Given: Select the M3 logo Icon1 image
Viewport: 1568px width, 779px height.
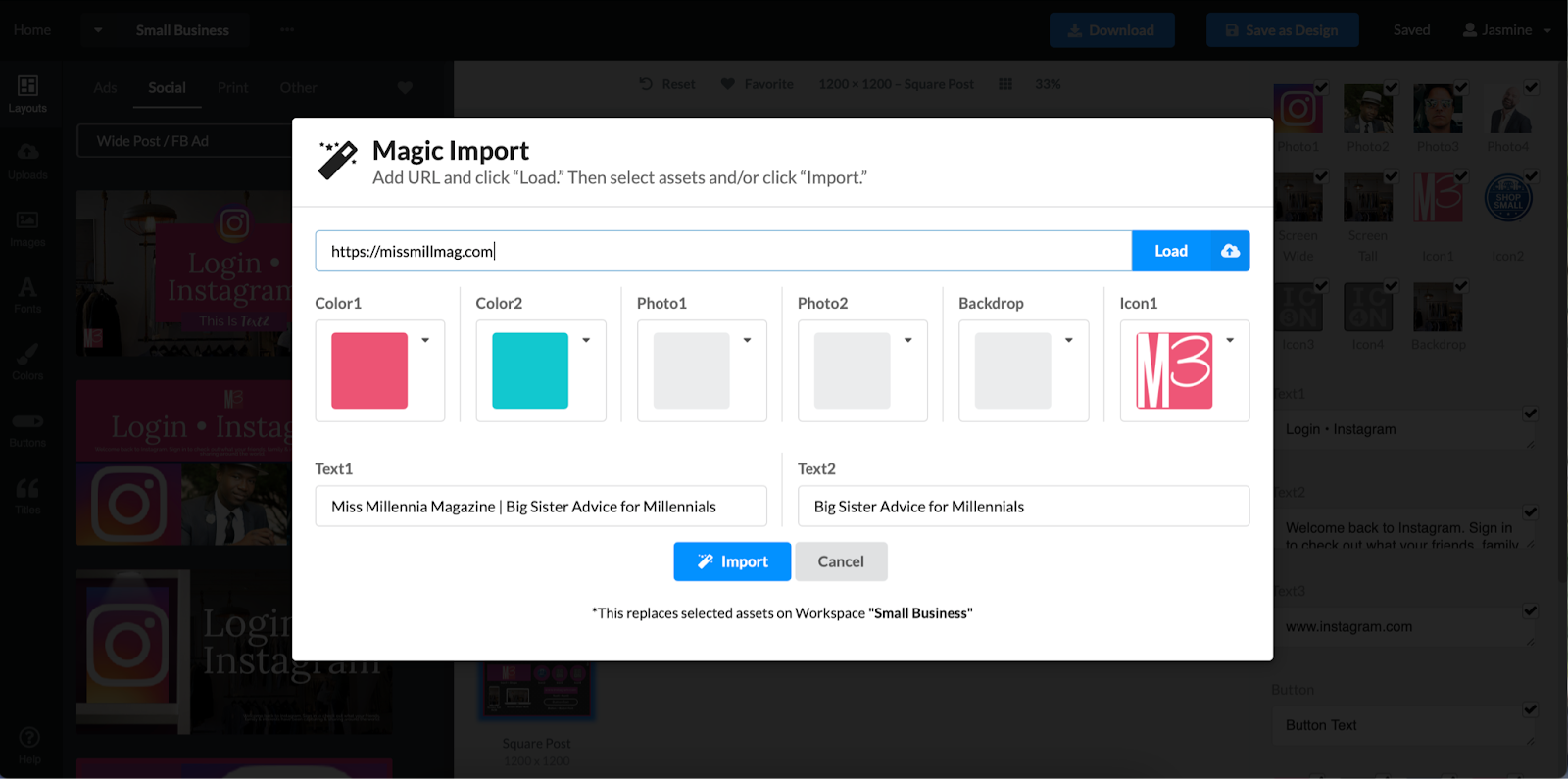Looking at the screenshot, I should click(1174, 370).
